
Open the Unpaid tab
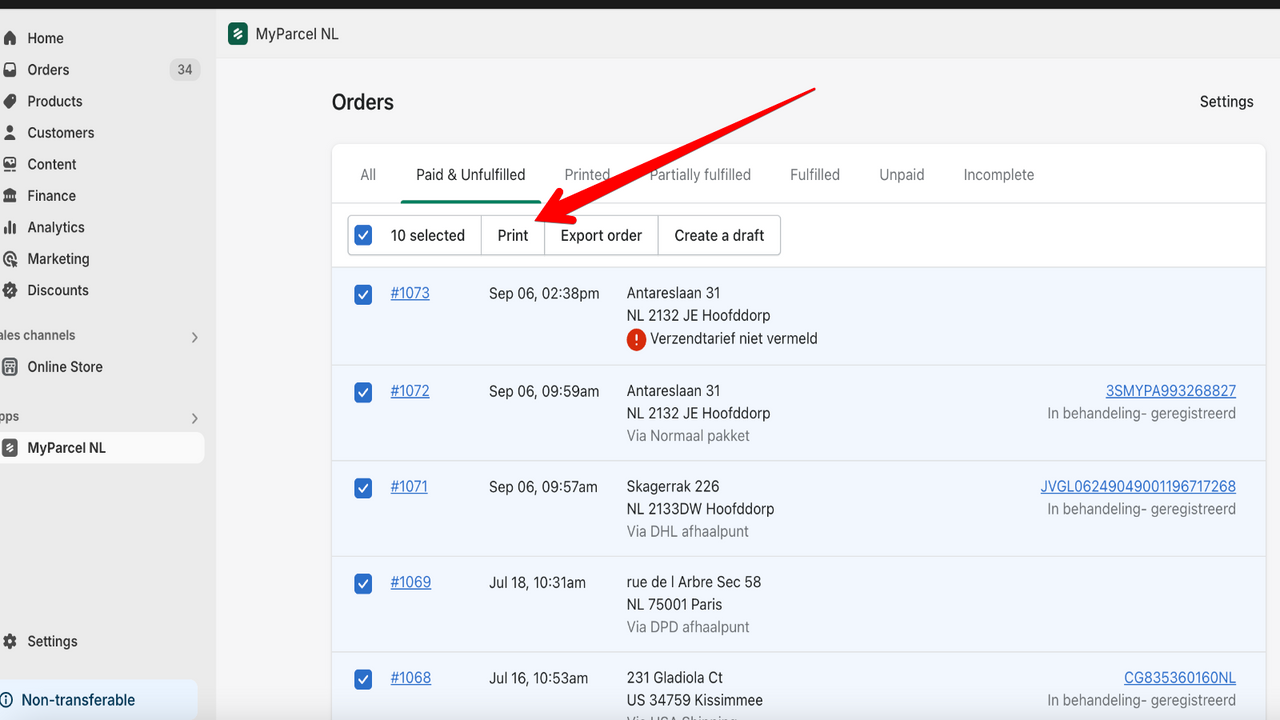(902, 175)
